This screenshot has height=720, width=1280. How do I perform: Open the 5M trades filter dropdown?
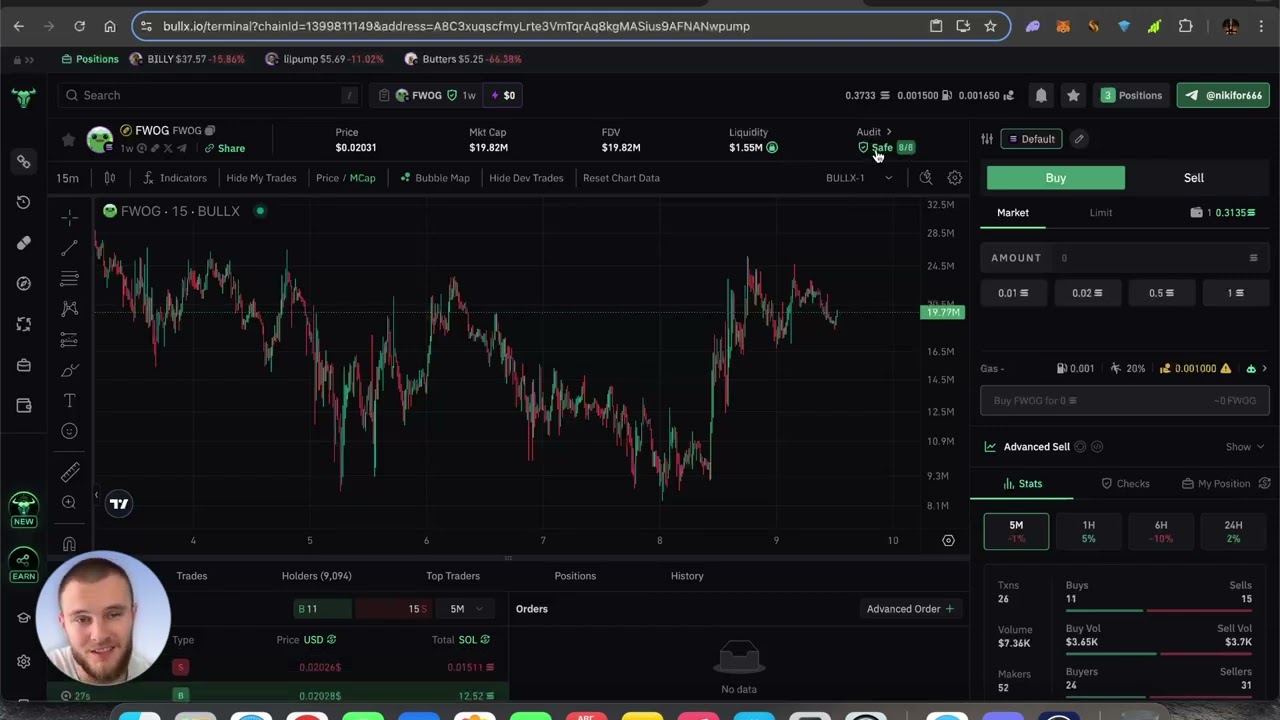pyautogui.click(x=465, y=609)
